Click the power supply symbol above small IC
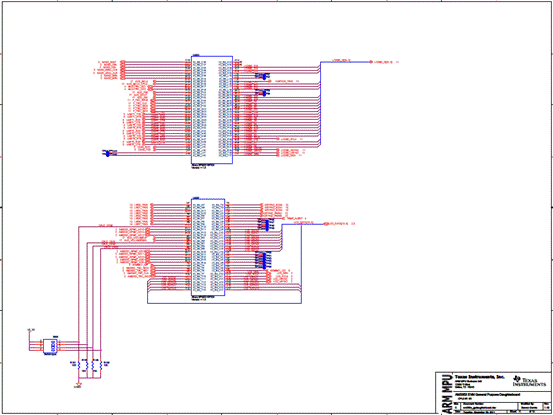This screenshot has height=415, width=553. coord(30,331)
